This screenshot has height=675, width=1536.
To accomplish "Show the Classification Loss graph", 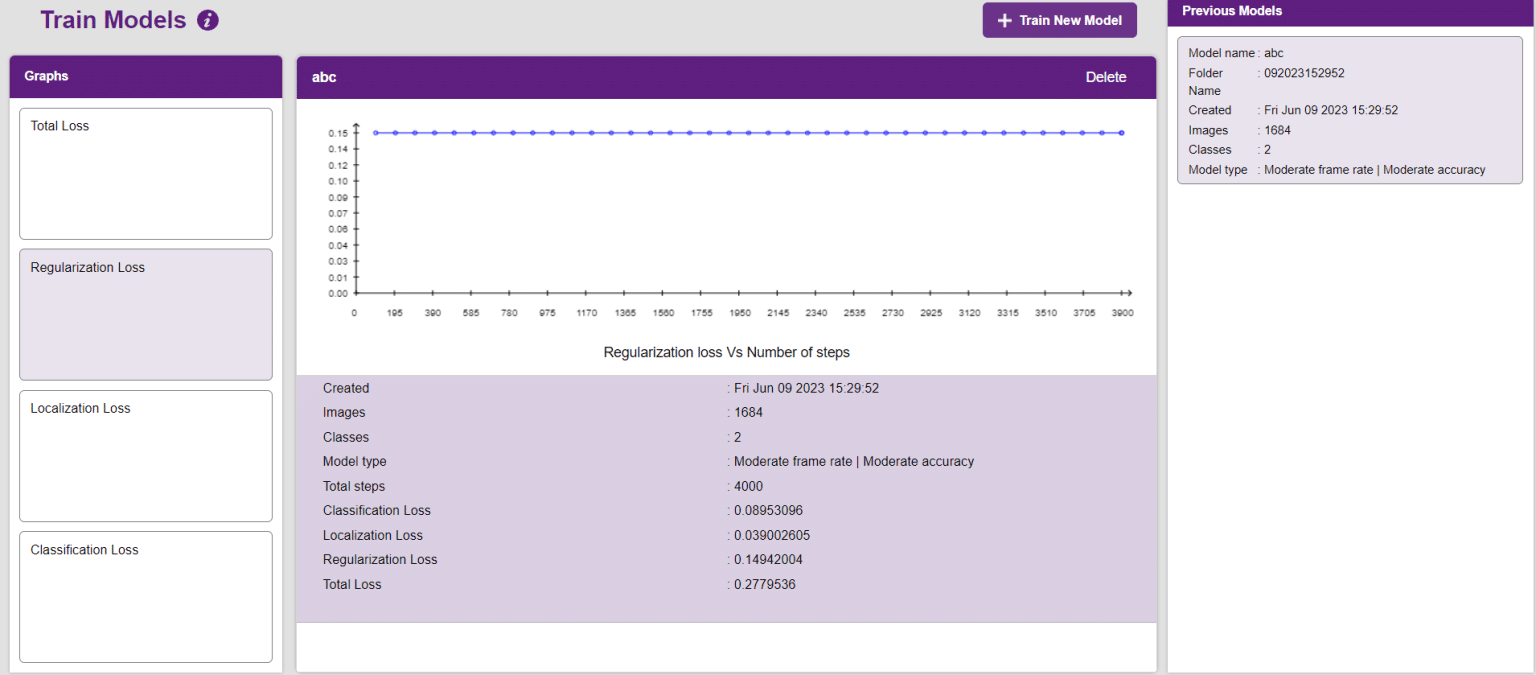I will (x=145, y=597).
